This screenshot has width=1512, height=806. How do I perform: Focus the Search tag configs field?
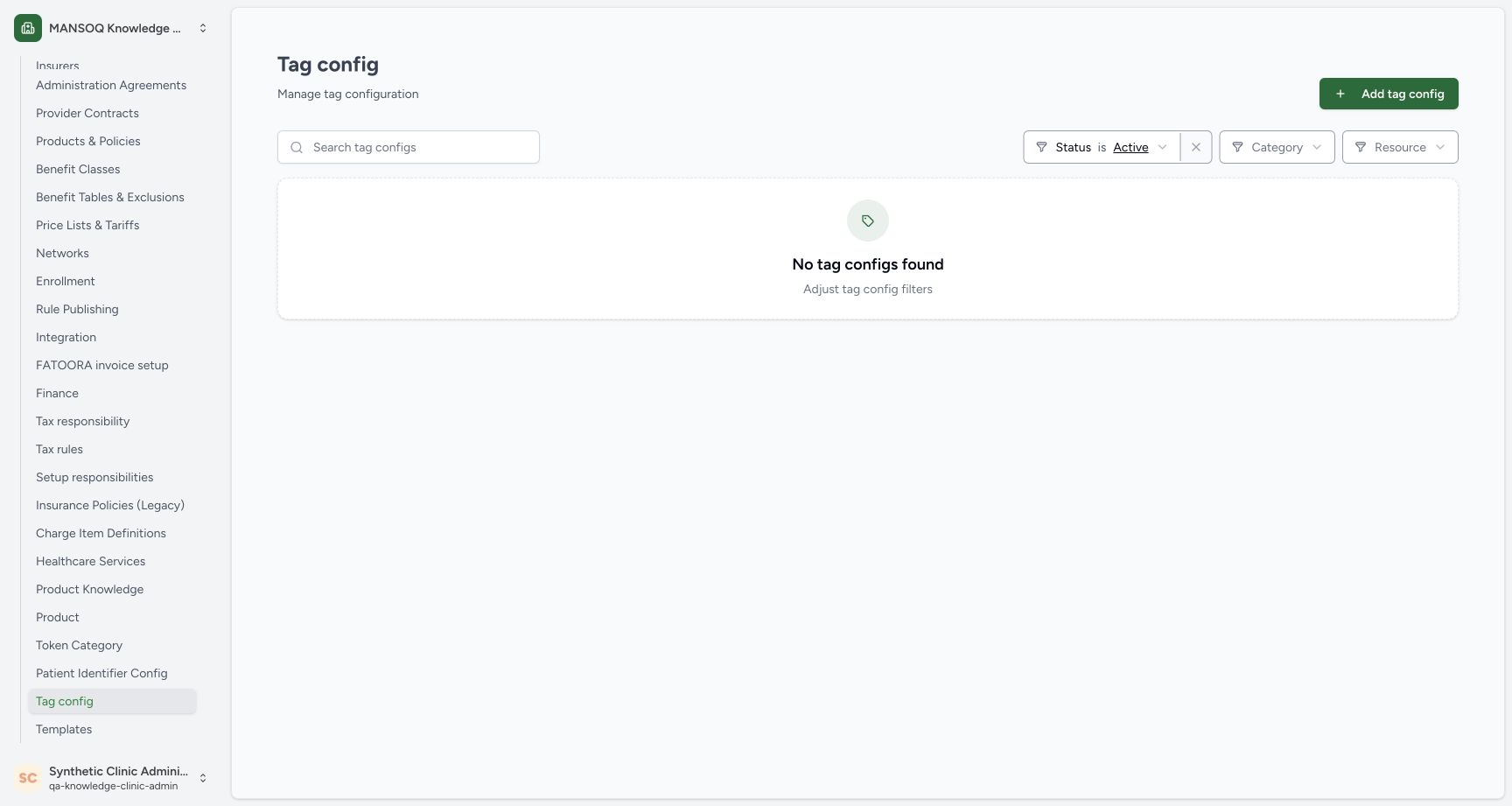tap(409, 147)
